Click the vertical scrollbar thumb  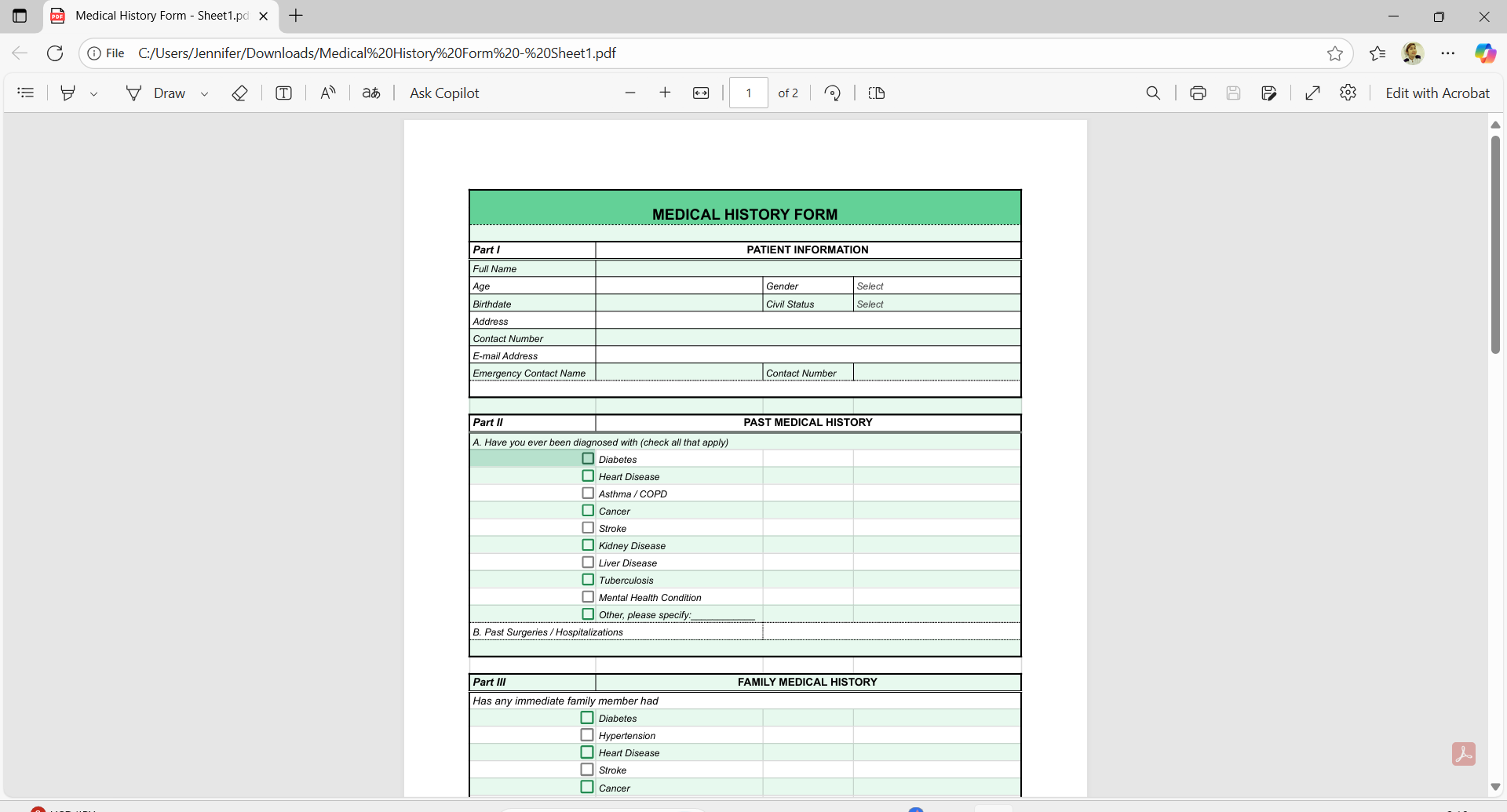pos(1495,245)
